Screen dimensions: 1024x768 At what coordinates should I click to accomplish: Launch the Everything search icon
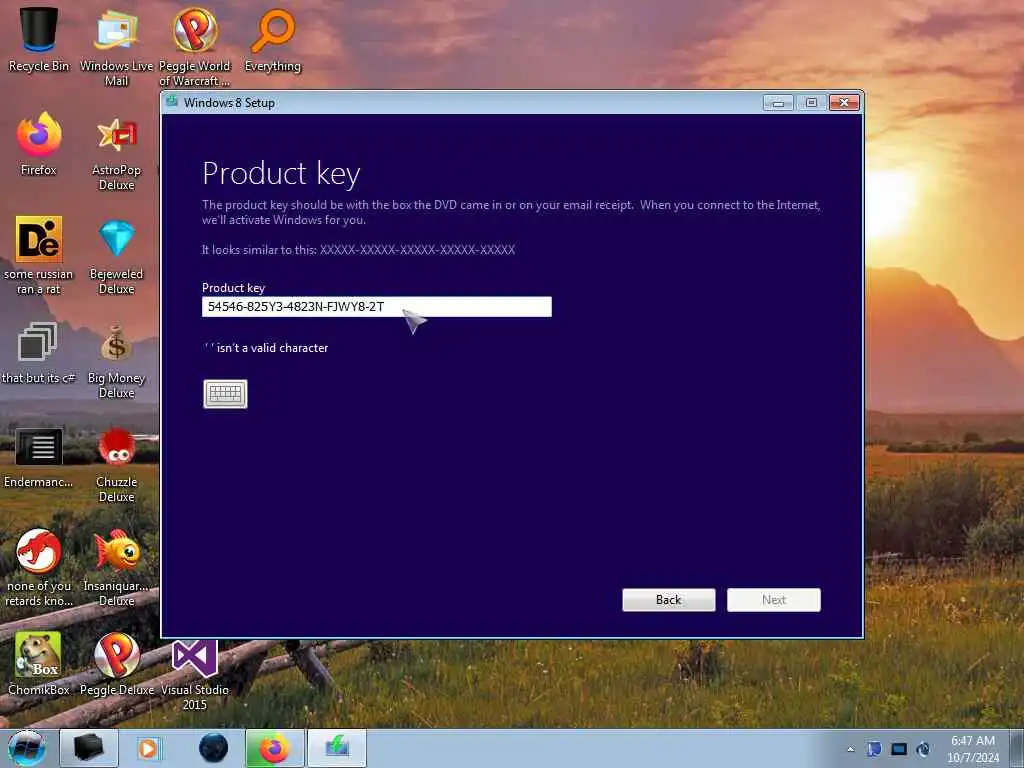tap(273, 40)
